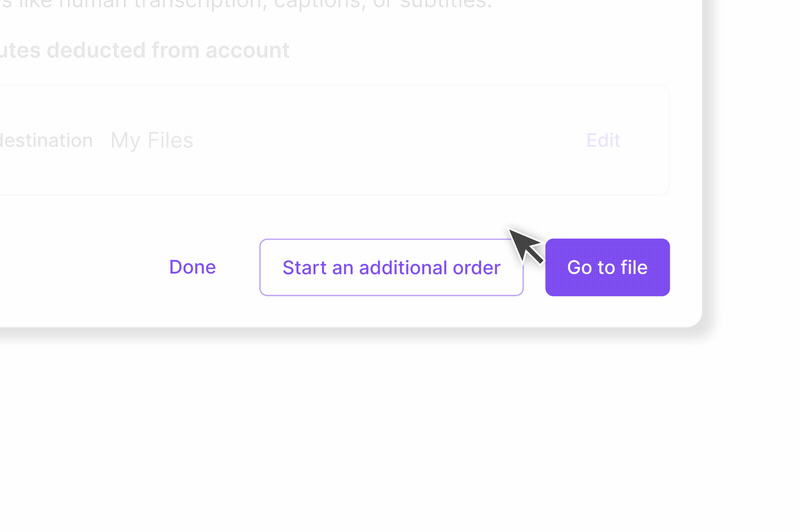Select the My Files destination text
Image resolution: width=800 pixels, height=532 pixels.
(152, 141)
